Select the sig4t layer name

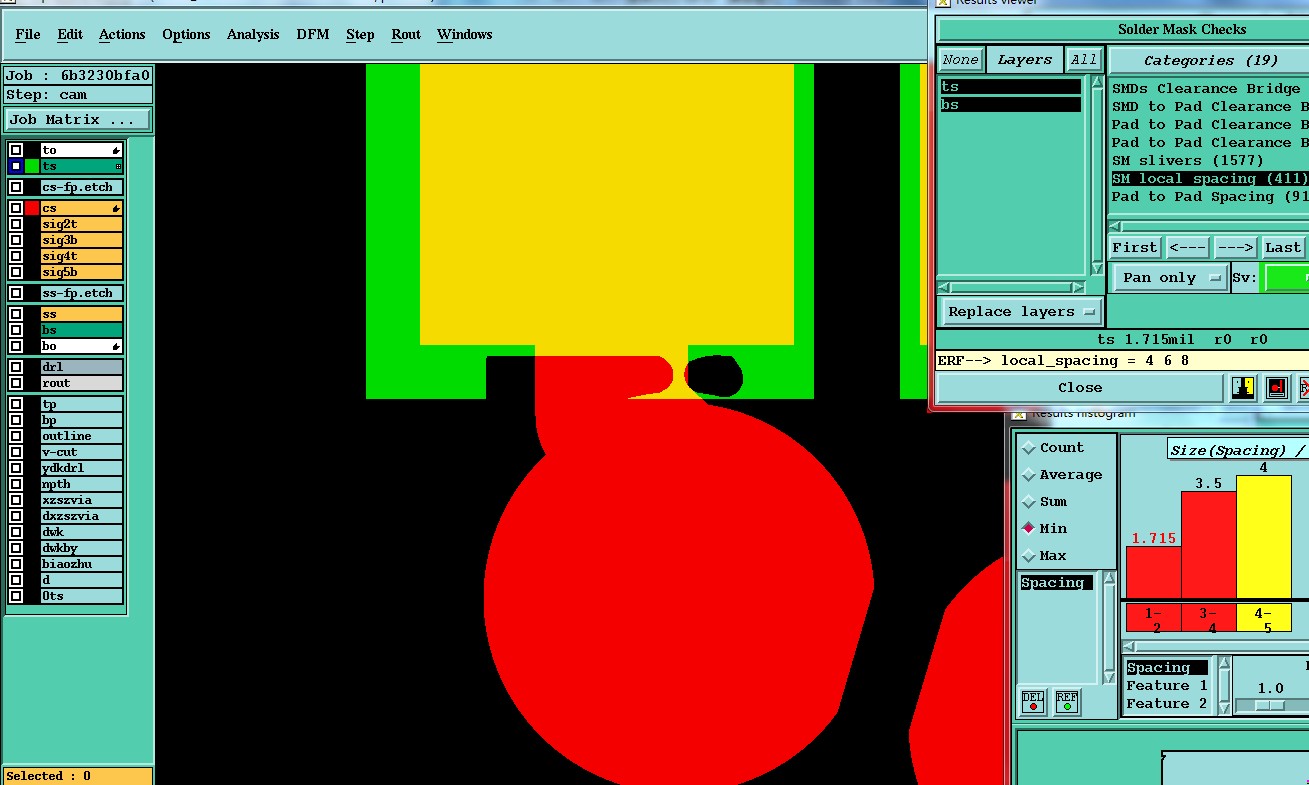(x=82, y=256)
